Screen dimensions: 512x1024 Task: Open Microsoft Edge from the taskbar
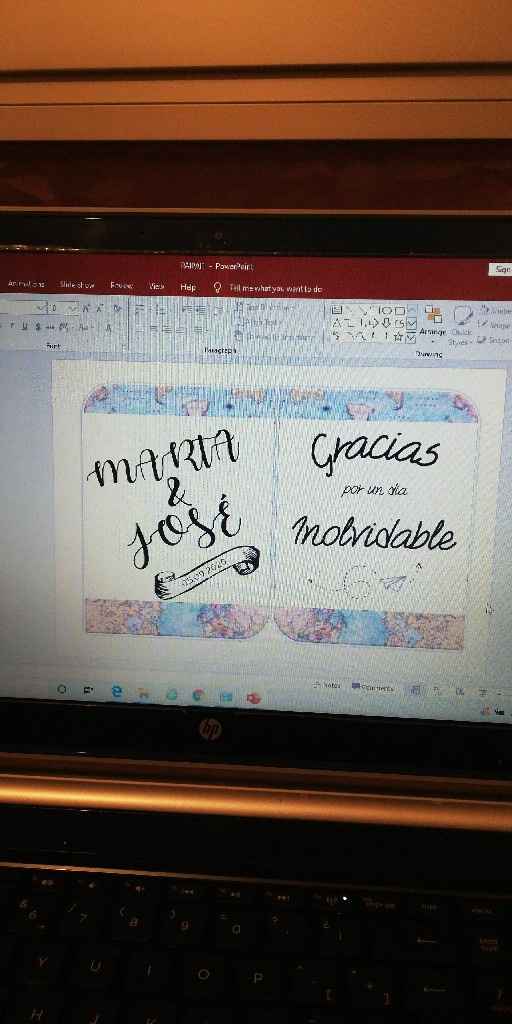click(x=116, y=691)
